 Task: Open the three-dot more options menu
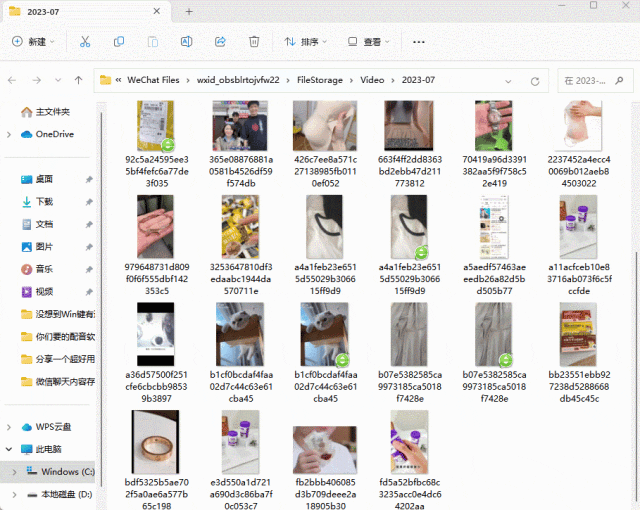pos(419,42)
